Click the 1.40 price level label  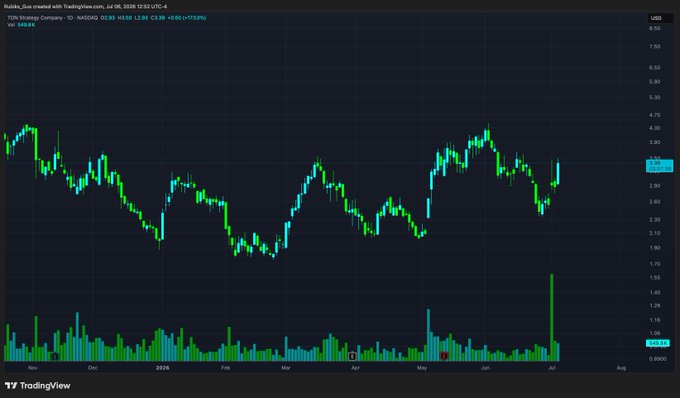[x=654, y=293]
